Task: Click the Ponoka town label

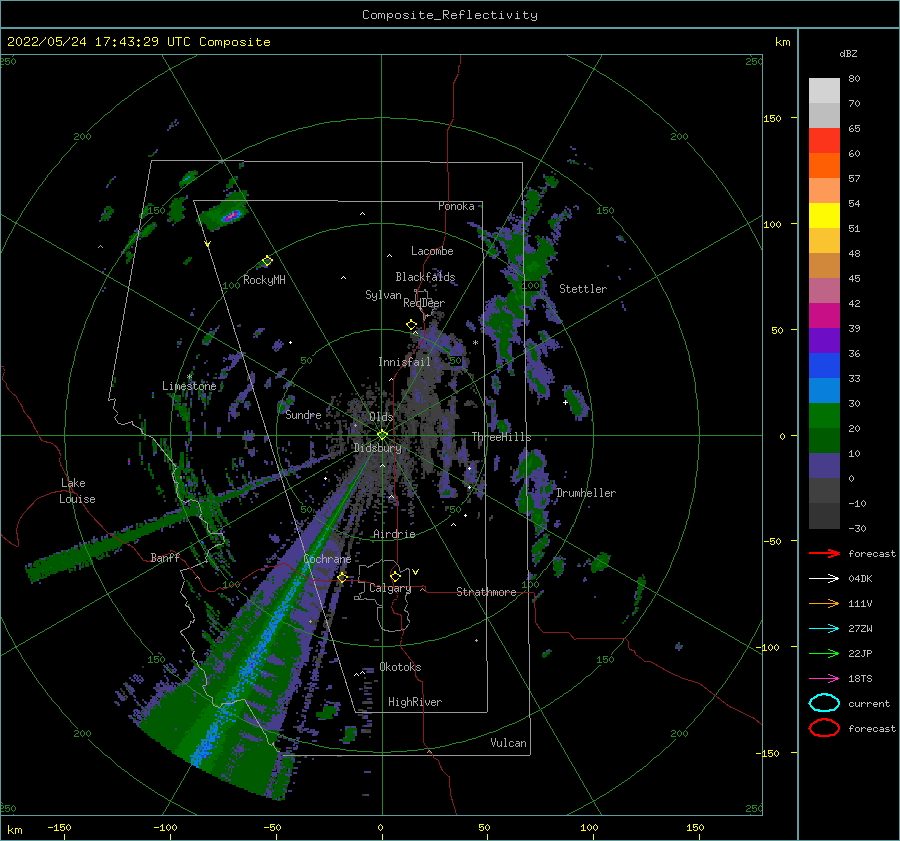Action: (x=456, y=206)
